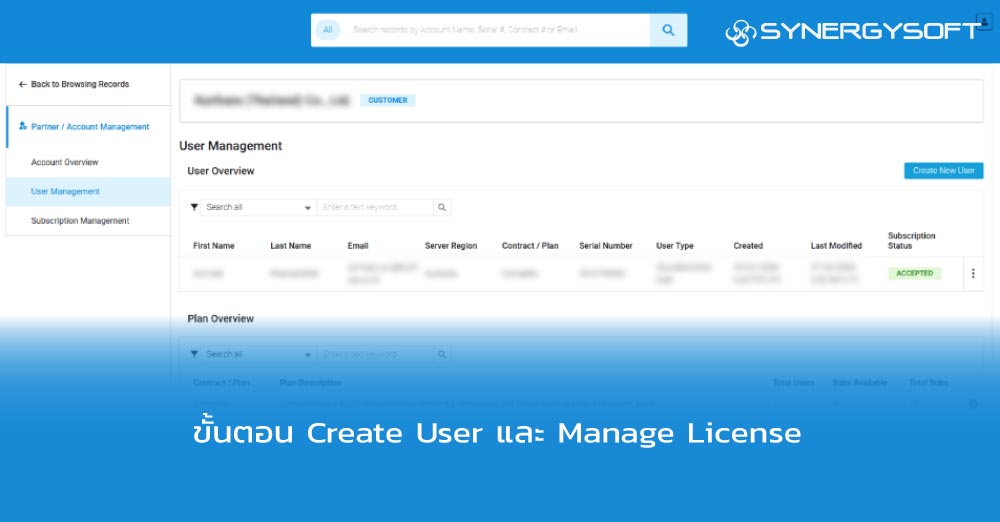1000x522 pixels.
Task: Select Partner / Account Management section header
Action: (89, 127)
